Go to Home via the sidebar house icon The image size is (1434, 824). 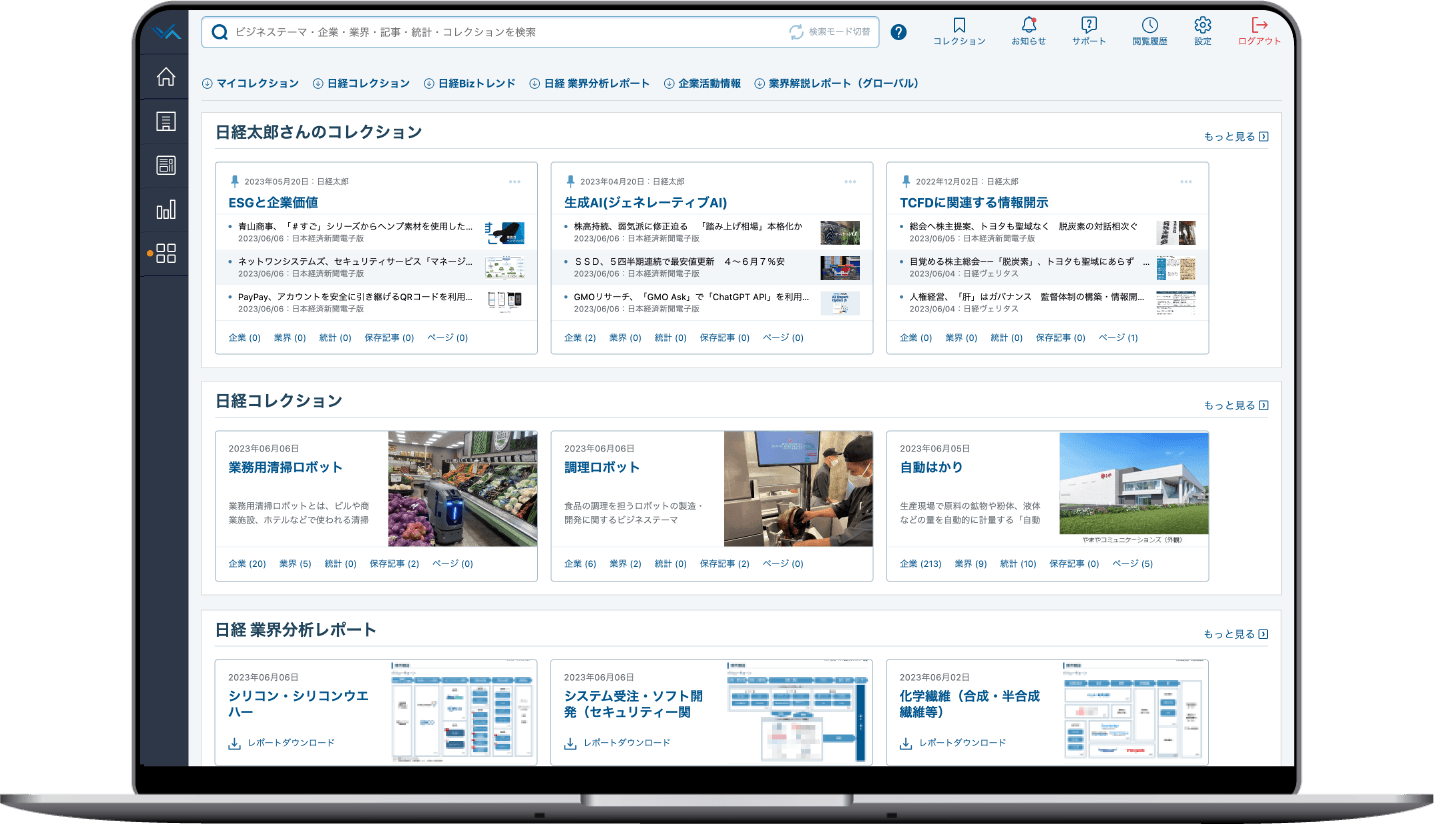coord(166,77)
